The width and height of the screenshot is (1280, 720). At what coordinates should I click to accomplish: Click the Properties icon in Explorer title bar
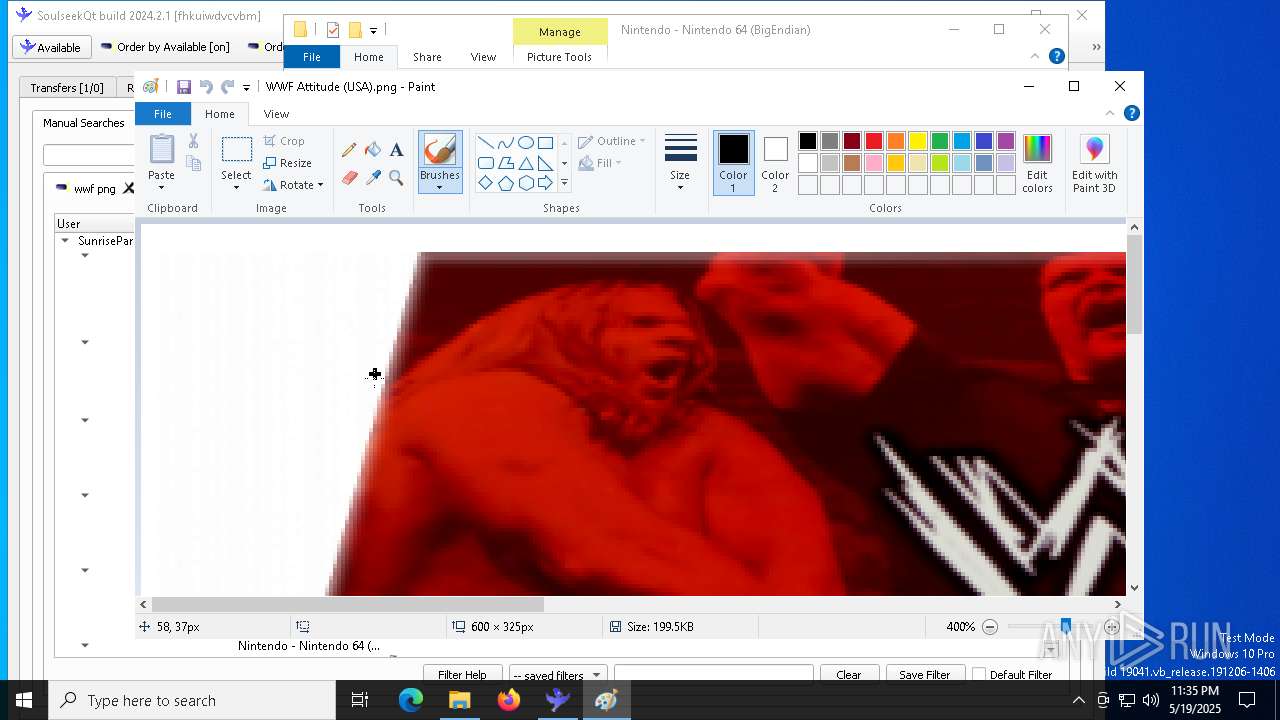(x=333, y=30)
